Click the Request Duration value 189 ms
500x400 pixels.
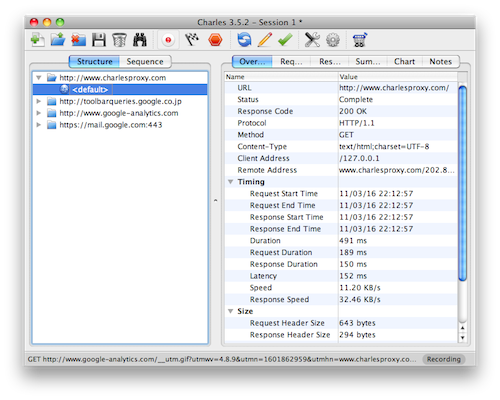coord(353,252)
